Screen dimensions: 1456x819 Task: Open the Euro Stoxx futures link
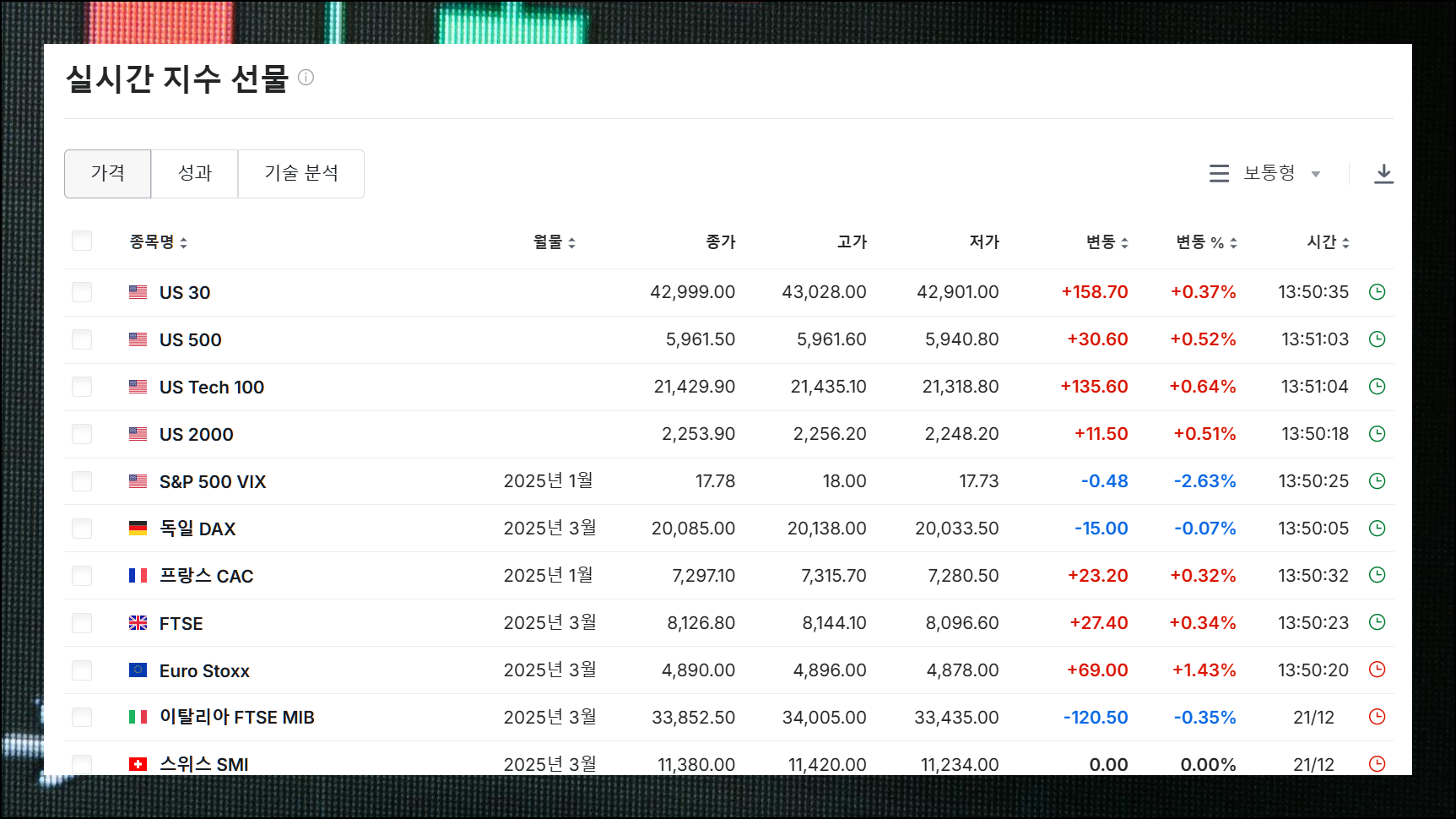pyautogui.click(x=204, y=670)
